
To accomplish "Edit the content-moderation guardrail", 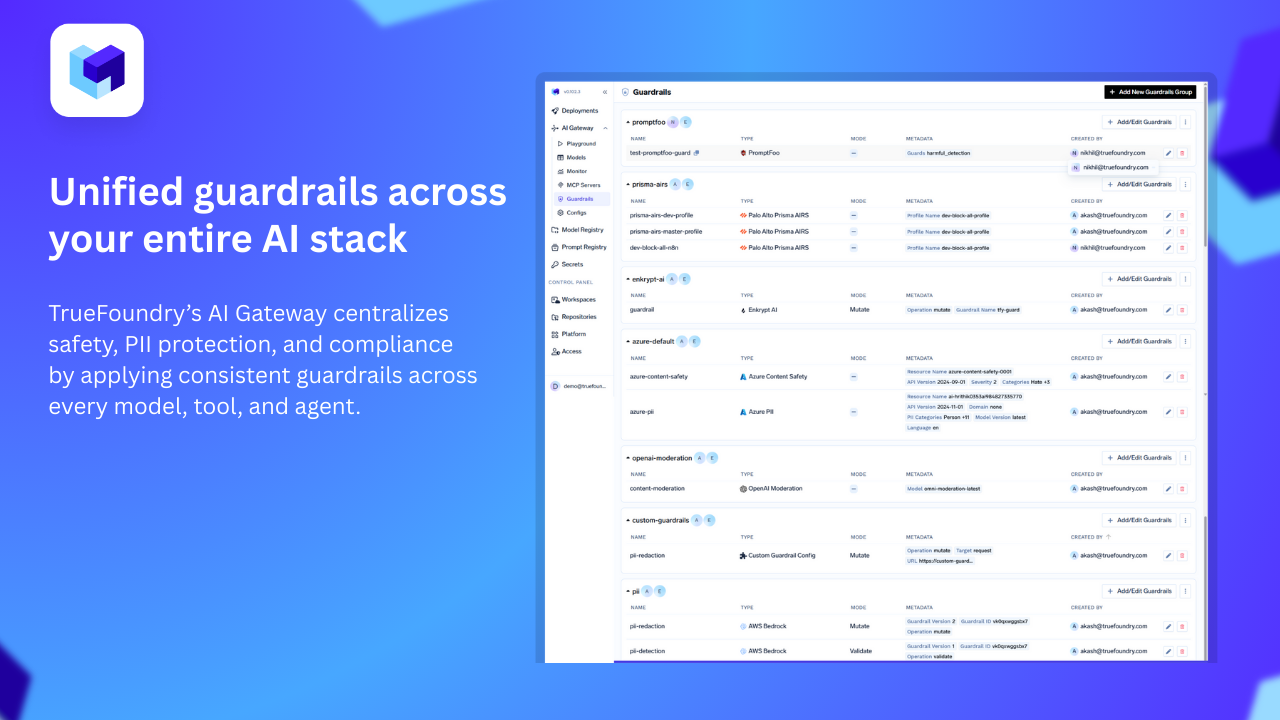I will pos(1168,489).
